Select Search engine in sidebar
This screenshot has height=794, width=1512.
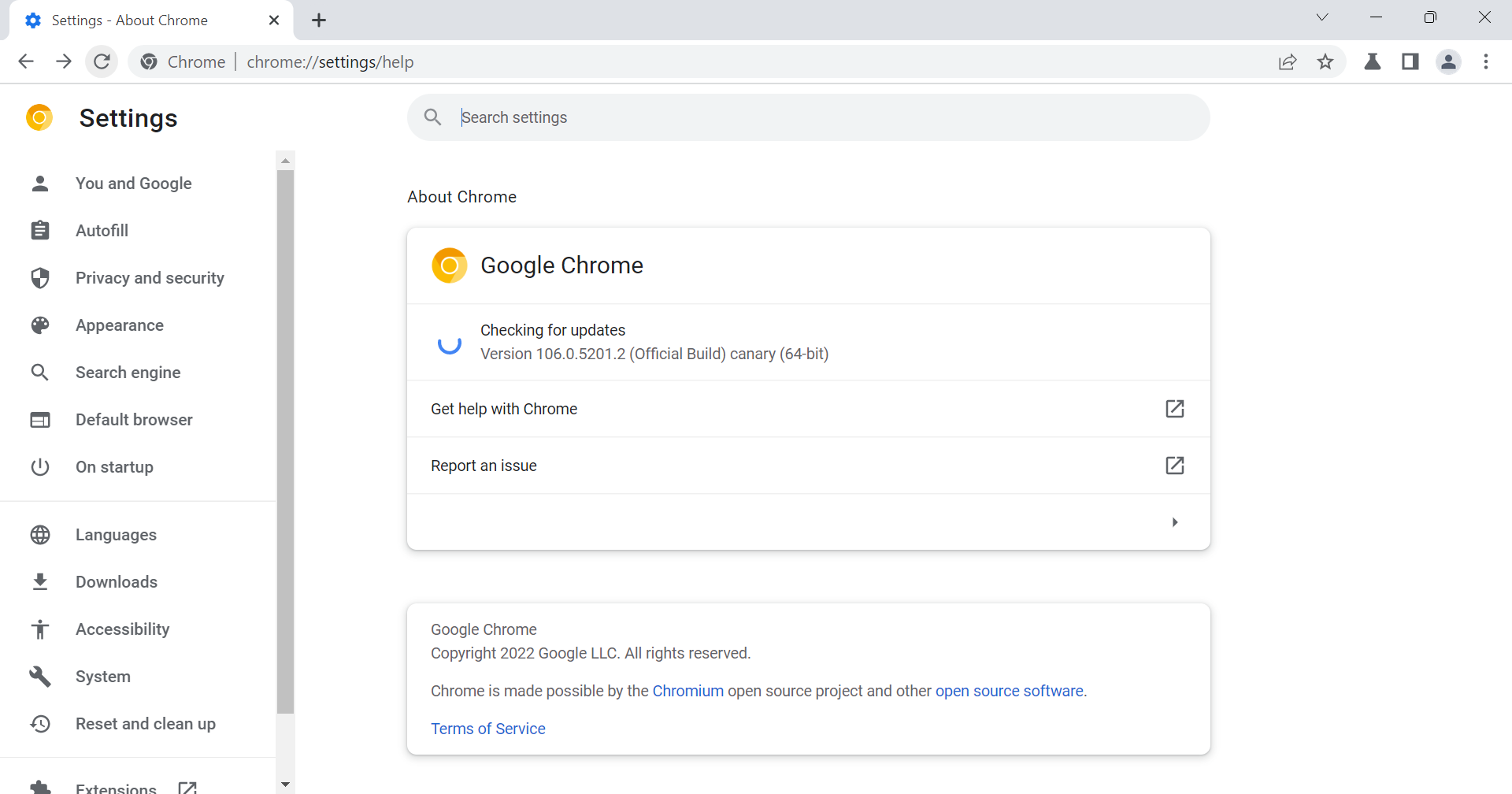(128, 373)
